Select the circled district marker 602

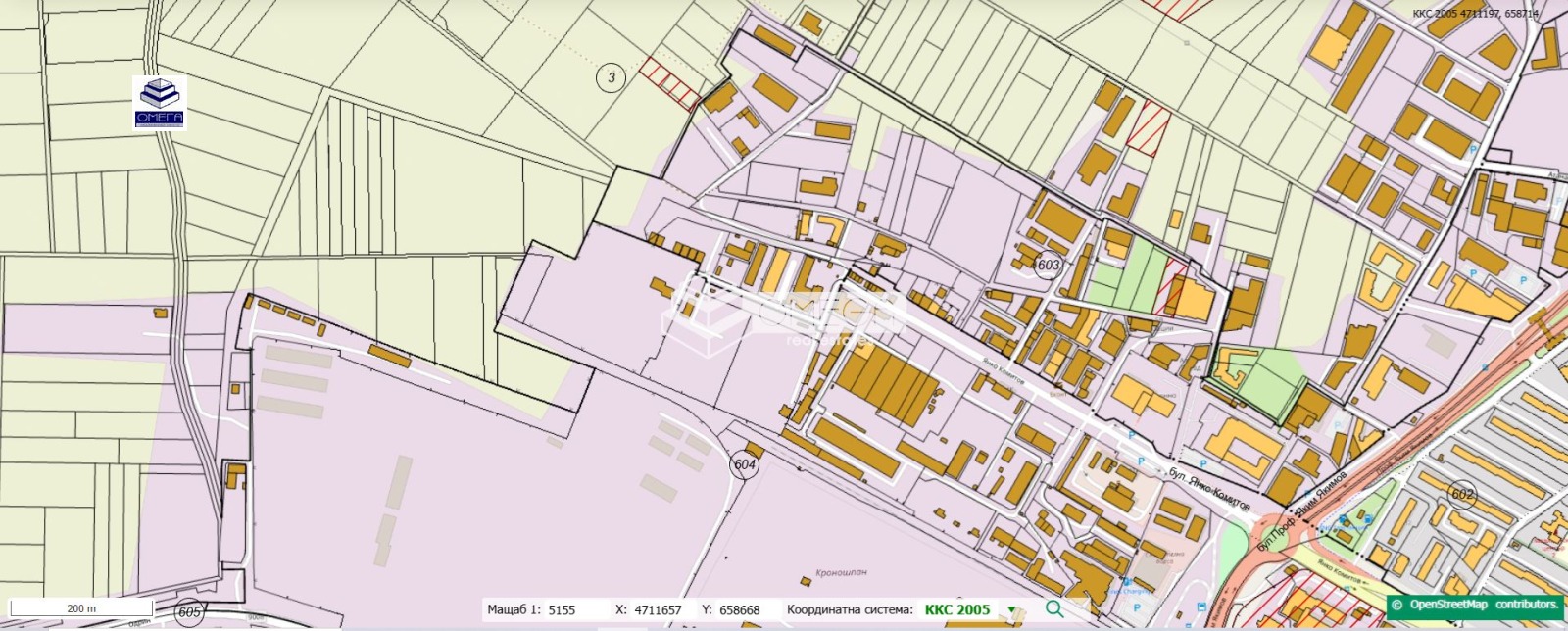(1462, 495)
